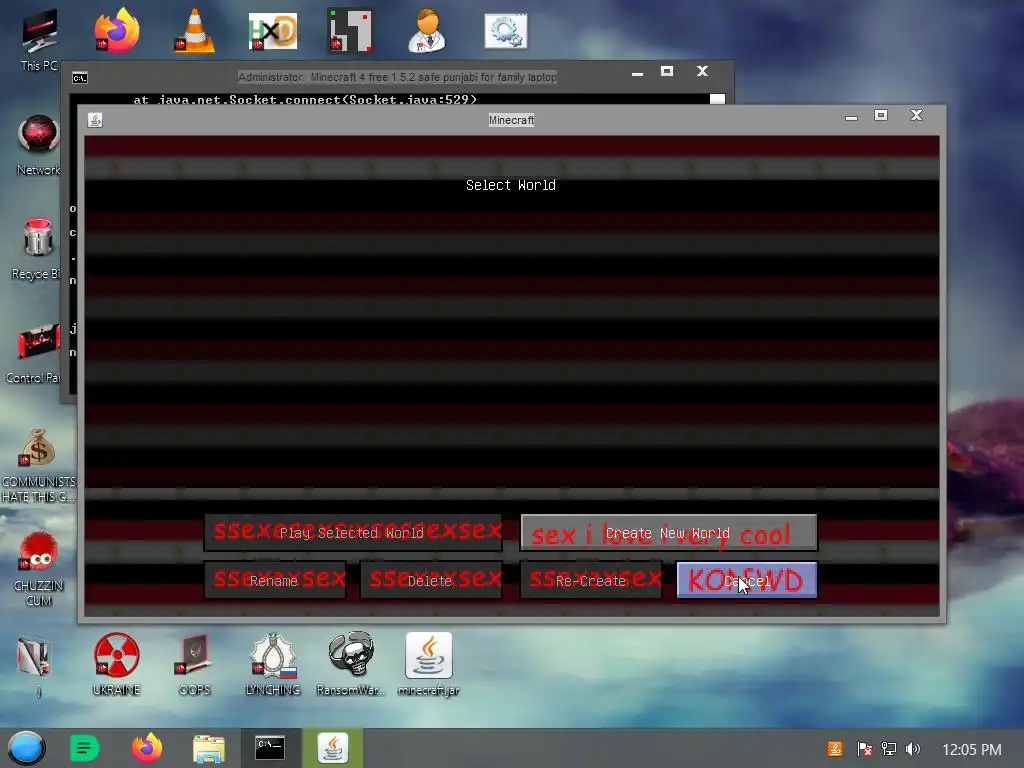The image size is (1024, 768).
Task: Open the HxD hex editor shortcut
Action: pos(273,31)
